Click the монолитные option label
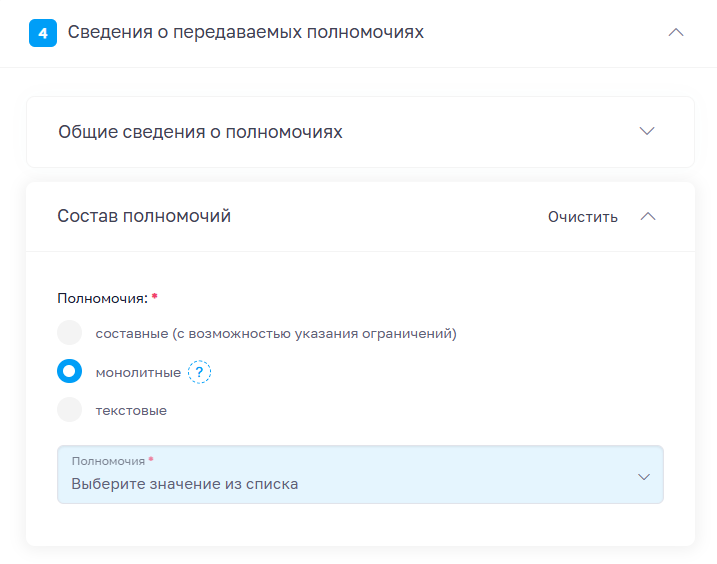 pos(138,373)
